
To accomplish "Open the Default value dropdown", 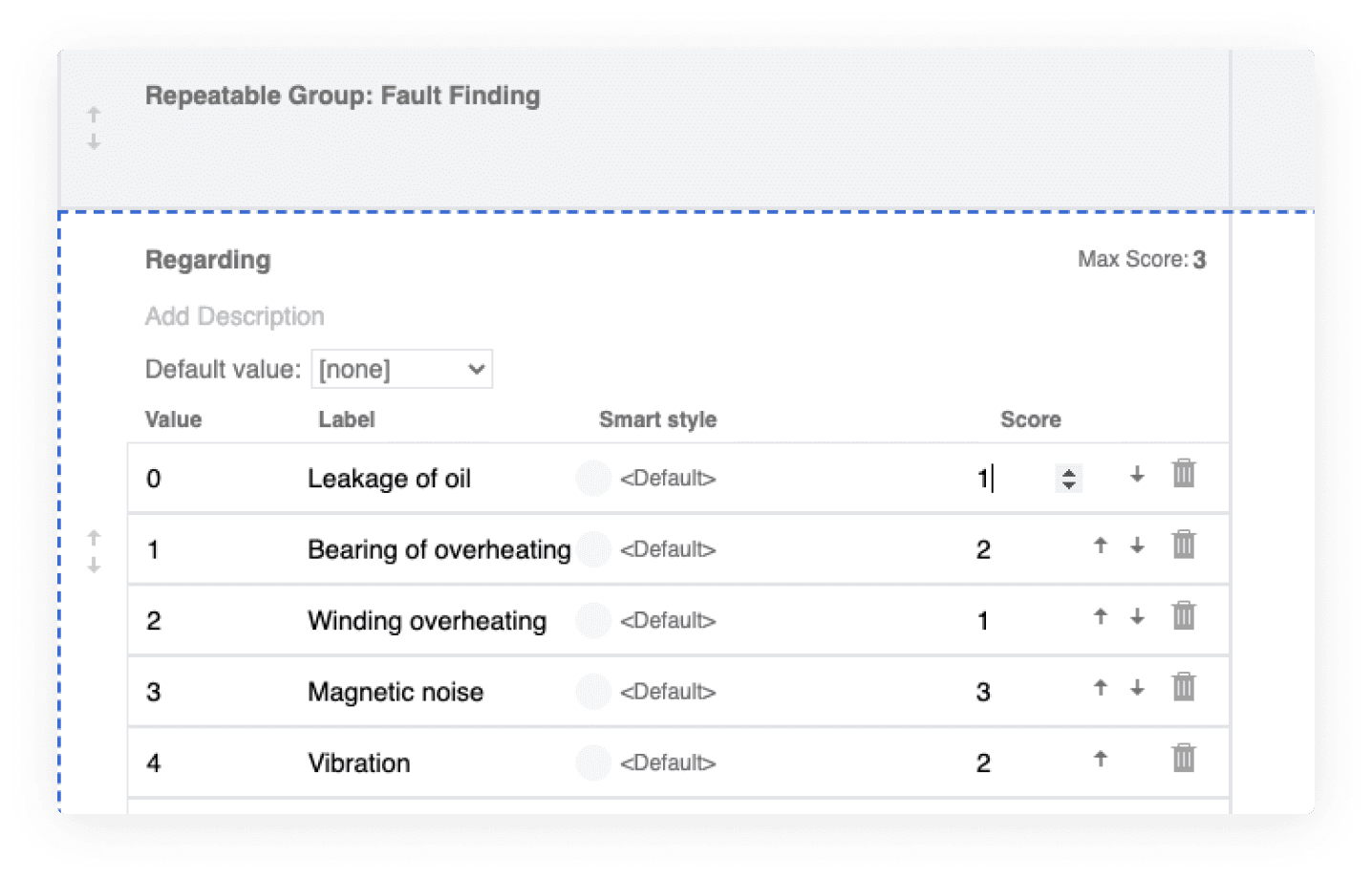I will (401, 370).
